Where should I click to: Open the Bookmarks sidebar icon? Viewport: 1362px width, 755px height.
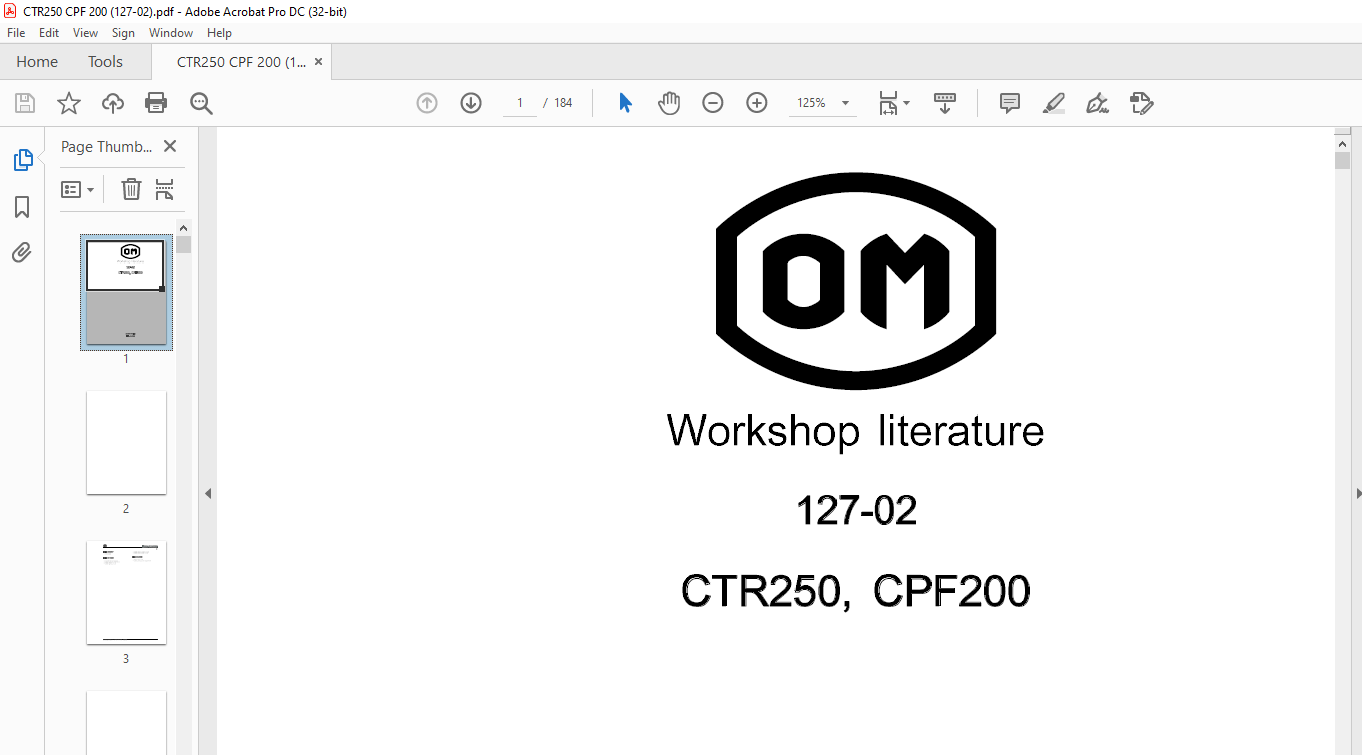tap(22, 206)
